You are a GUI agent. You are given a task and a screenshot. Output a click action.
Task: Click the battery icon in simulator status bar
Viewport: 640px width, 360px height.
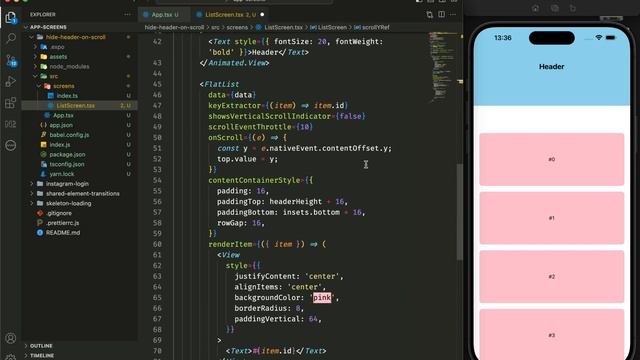611,38
